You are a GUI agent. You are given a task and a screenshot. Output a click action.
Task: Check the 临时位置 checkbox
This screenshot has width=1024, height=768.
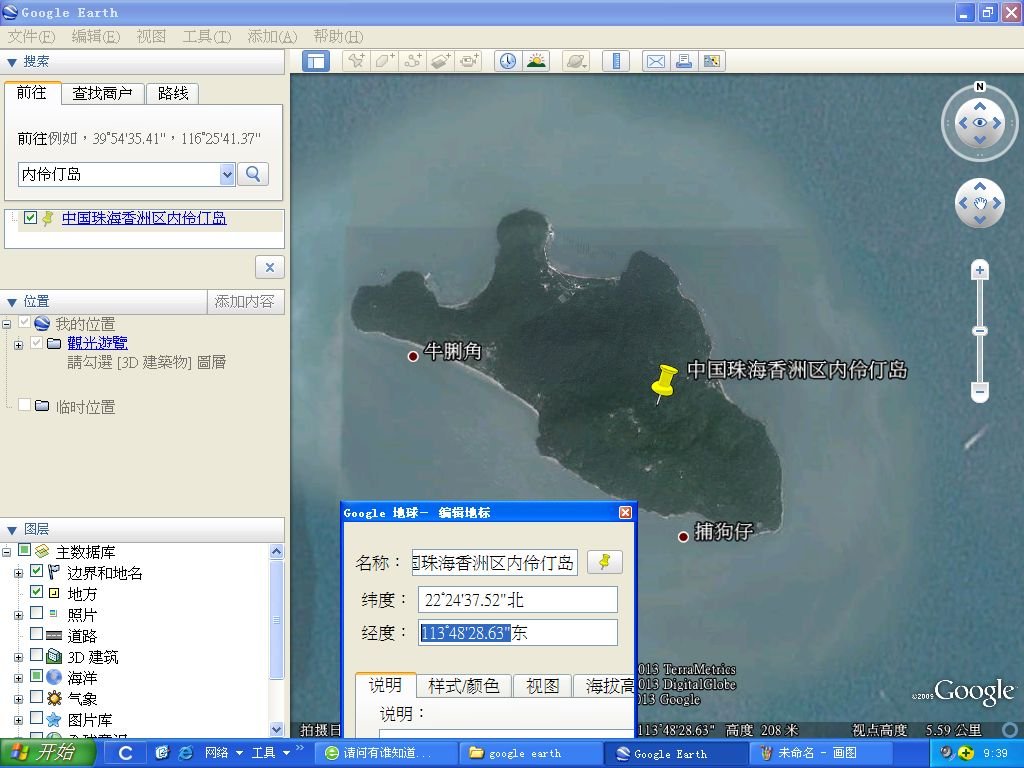click(24, 405)
